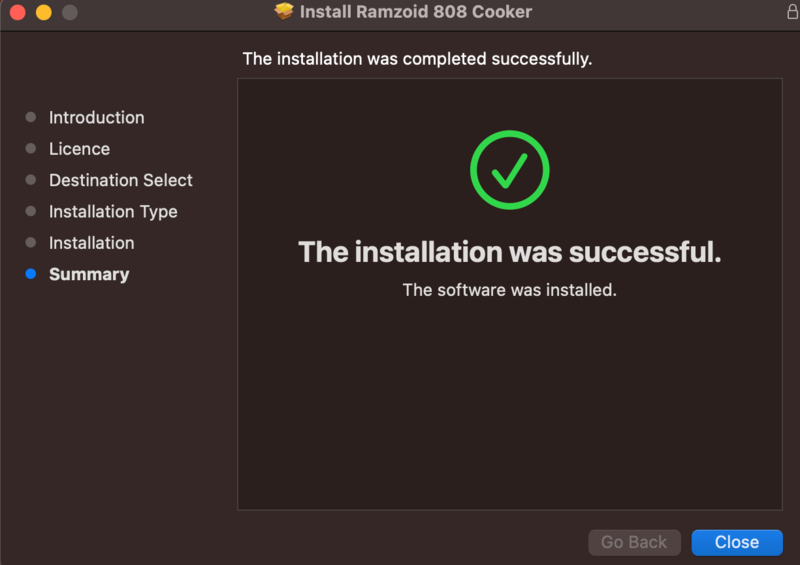Click the grey bullet beside Licence
Image resolution: width=800 pixels, height=565 pixels.
(31, 149)
